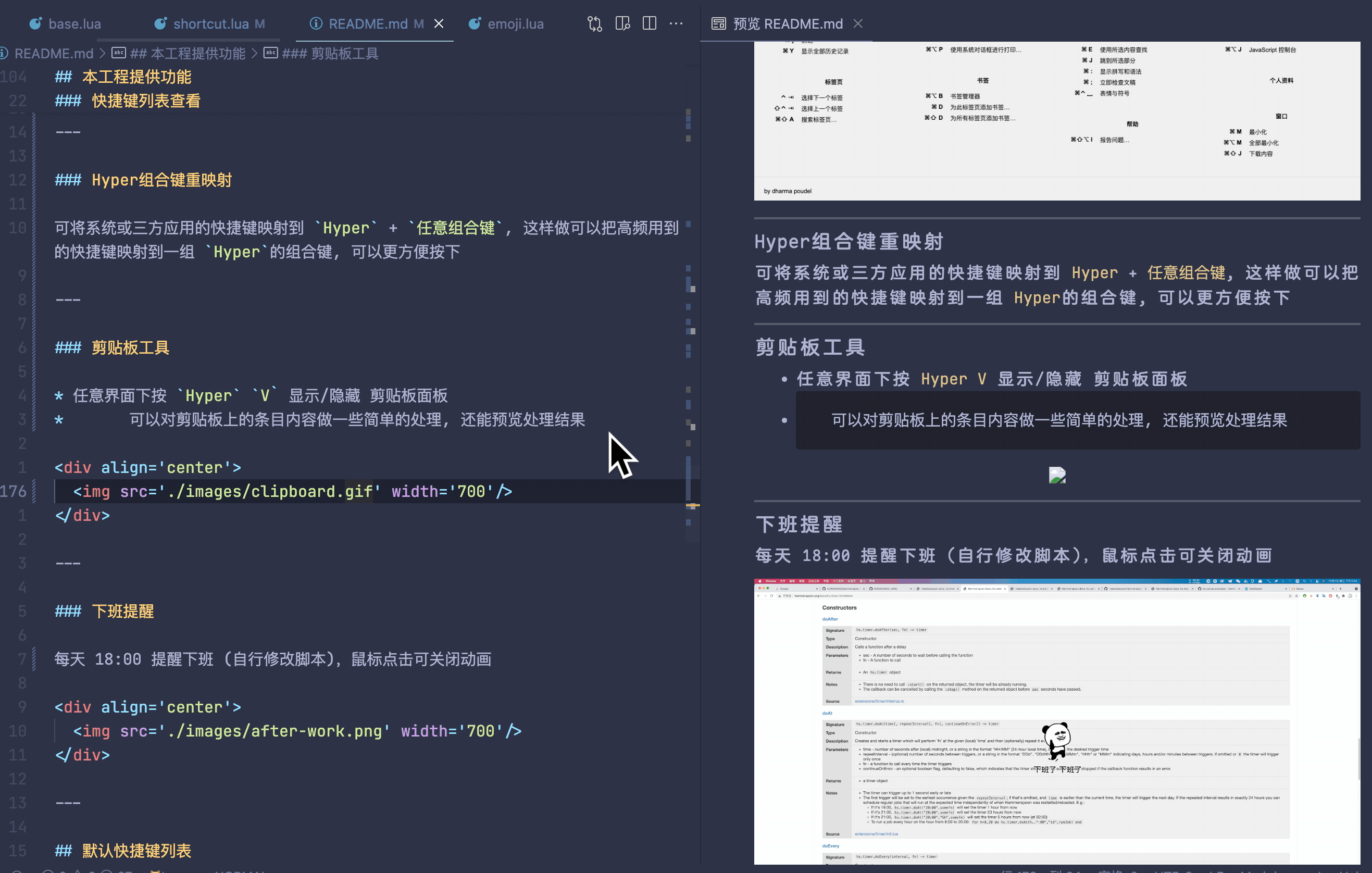
Task: Expand the '## 本工程提供功能' breadcrumb
Action: click(188, 54)
